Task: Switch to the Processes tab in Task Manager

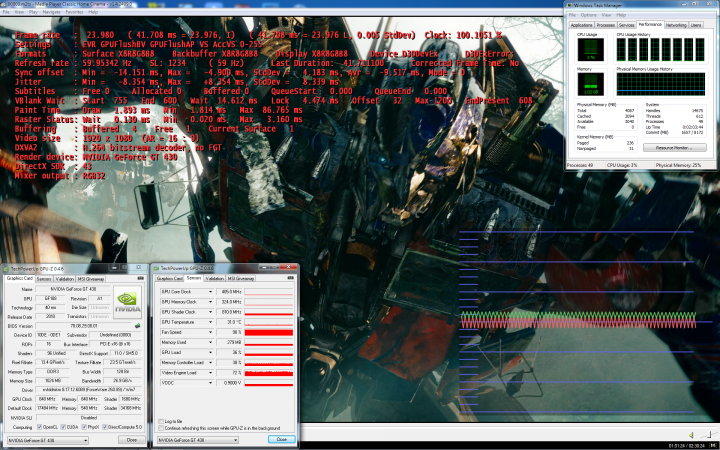Action: [x=606, y=25]
